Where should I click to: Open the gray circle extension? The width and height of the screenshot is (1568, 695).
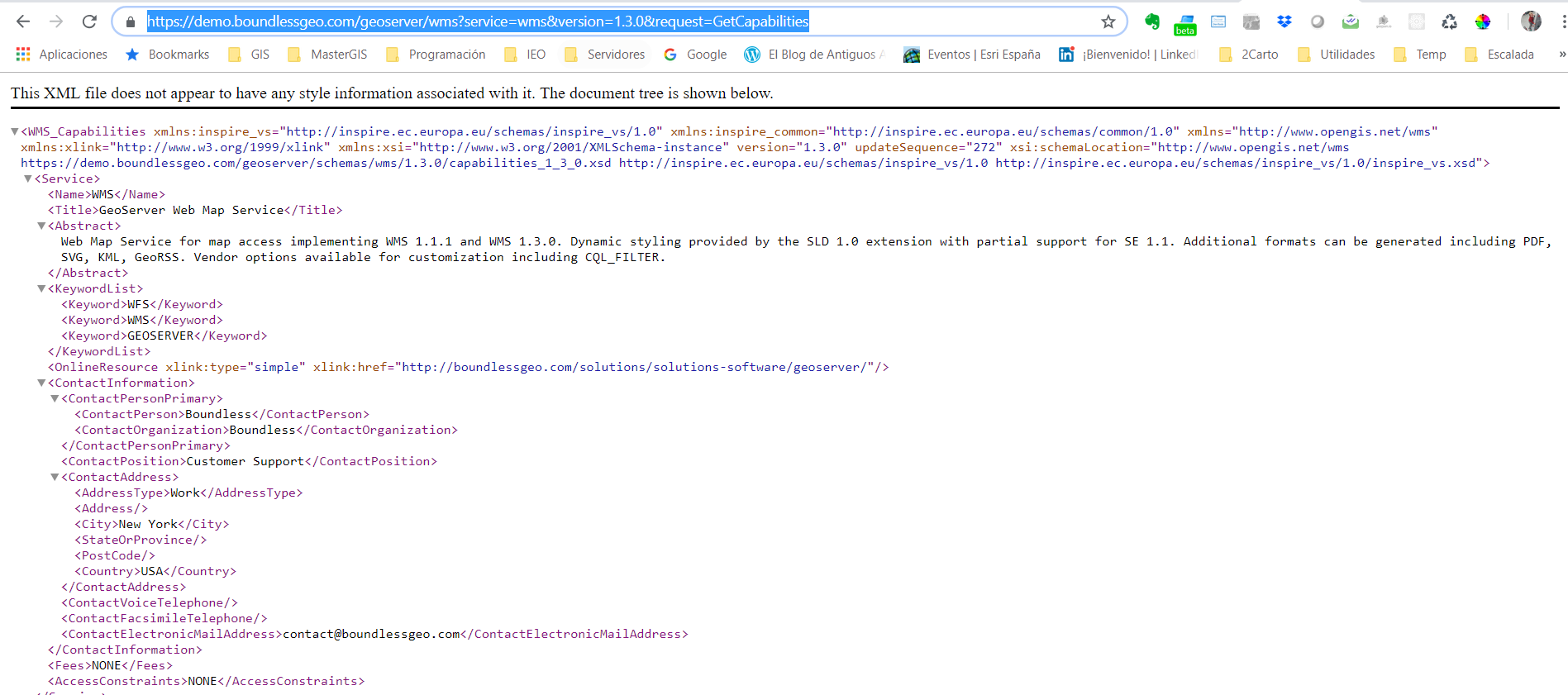click(x=1318, y=21)
